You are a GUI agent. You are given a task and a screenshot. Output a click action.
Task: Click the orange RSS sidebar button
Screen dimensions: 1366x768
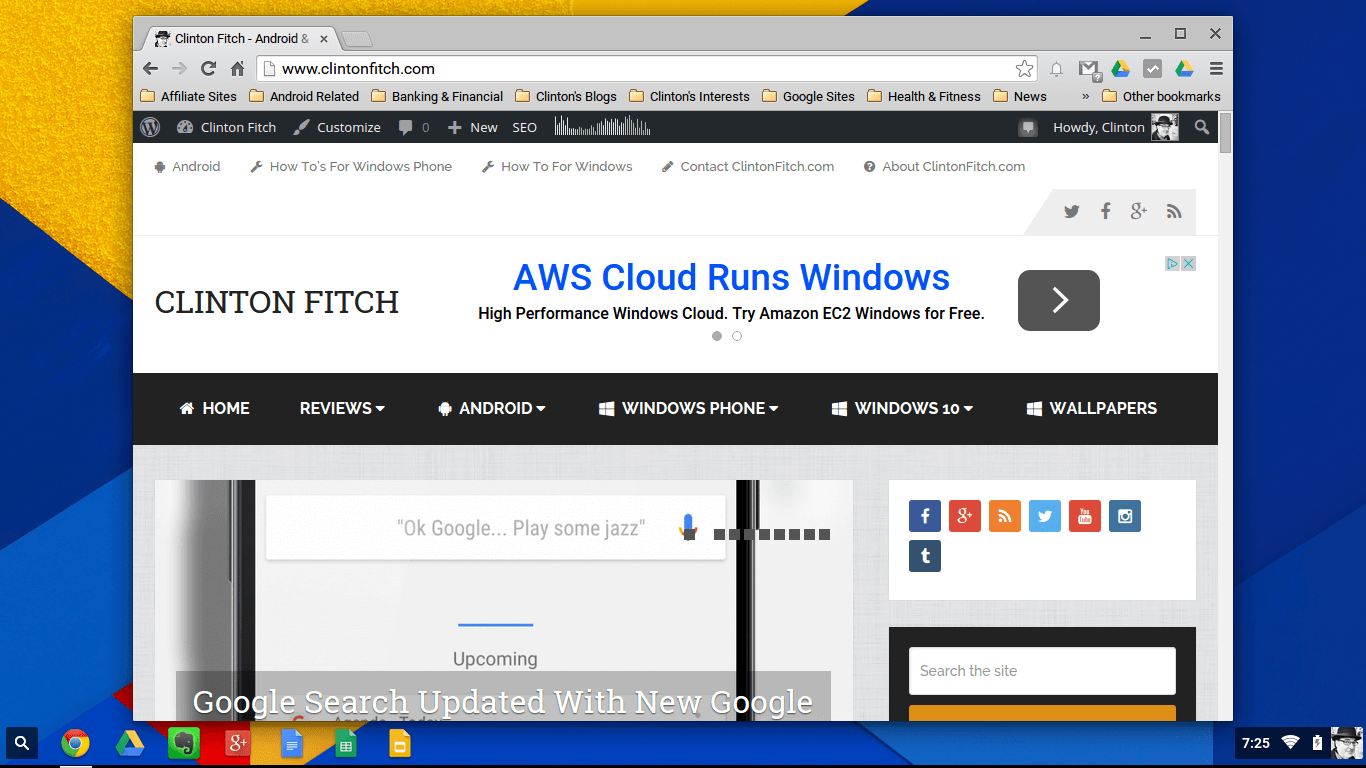click(1005, 516)
